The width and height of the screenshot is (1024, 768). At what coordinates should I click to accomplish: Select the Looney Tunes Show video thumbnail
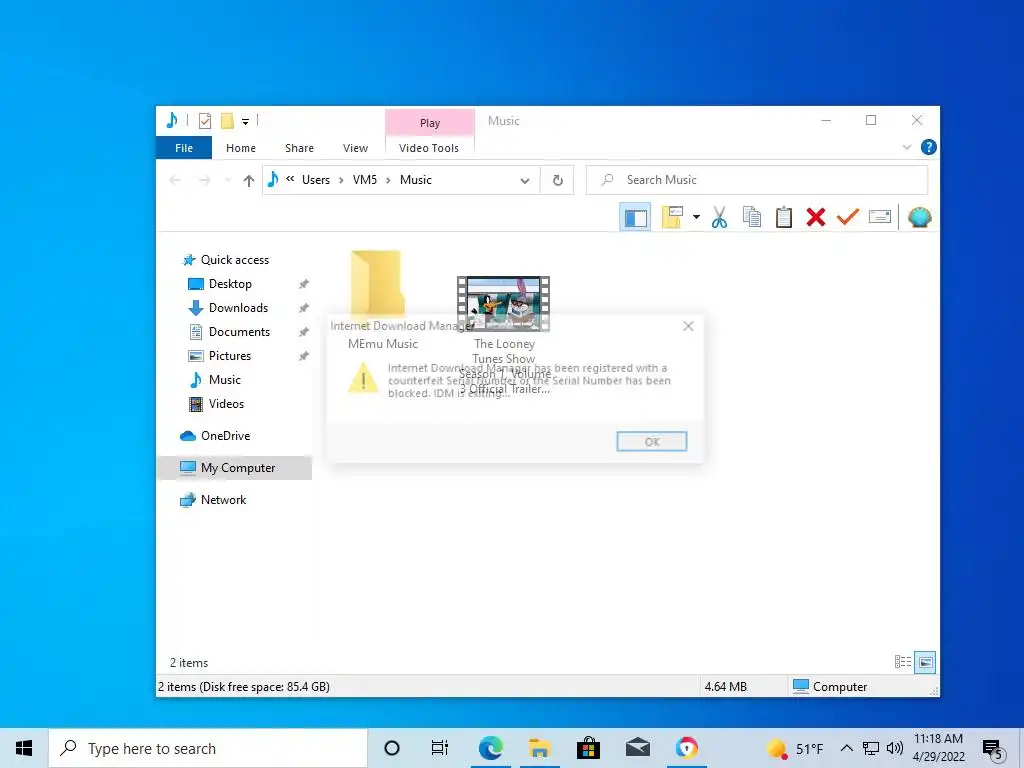click(504, 303)
